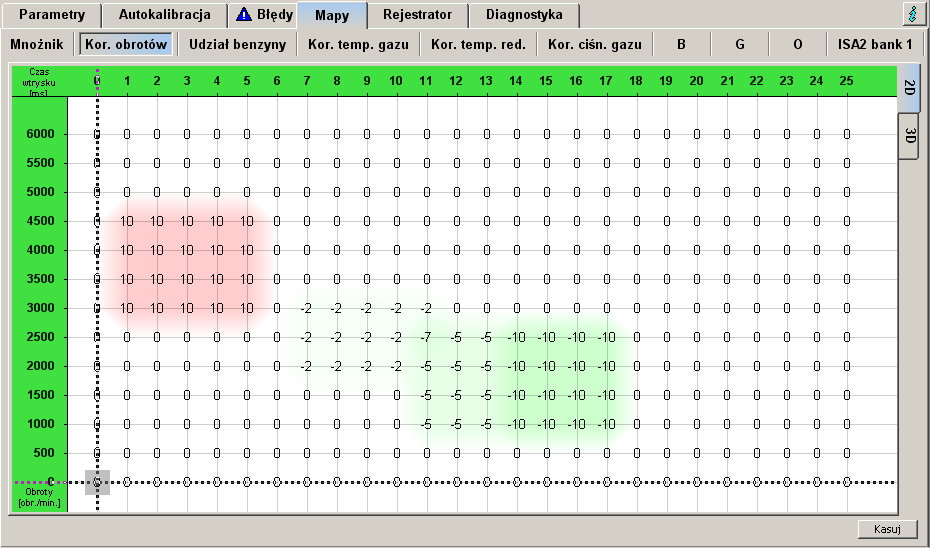This screenshot has width=930, height=548.
Task: Switch to the 3D view tab
Action: point(909,136)
